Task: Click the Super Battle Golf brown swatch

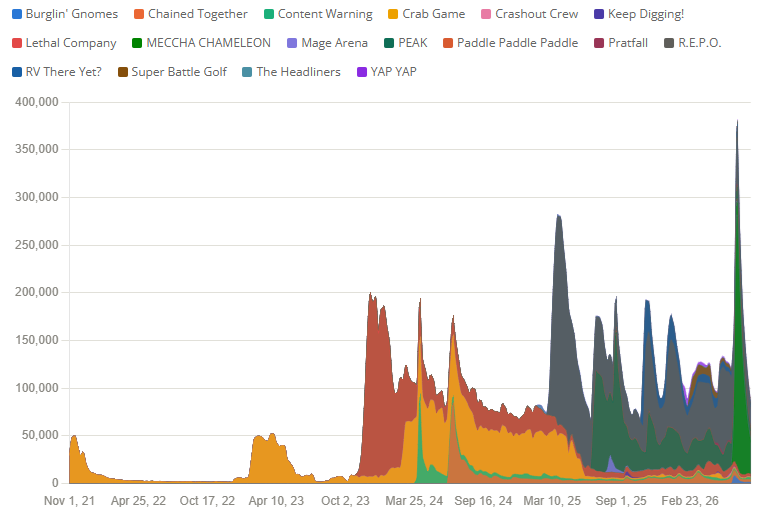Action: click(x=122, y=72)
